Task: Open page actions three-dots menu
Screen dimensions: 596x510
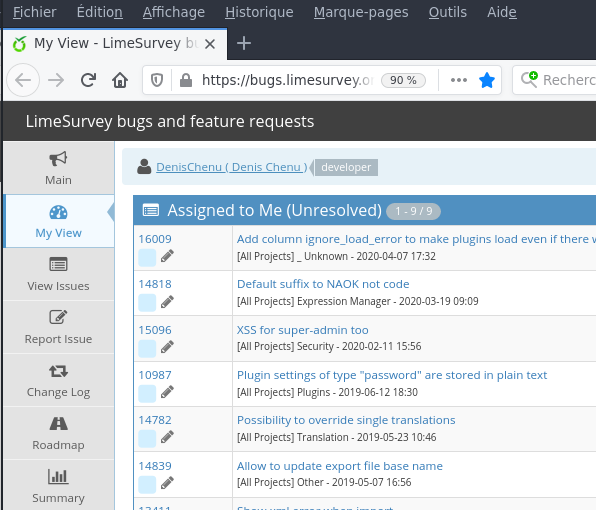Action: pyautogui.click(x=459, y=80)
